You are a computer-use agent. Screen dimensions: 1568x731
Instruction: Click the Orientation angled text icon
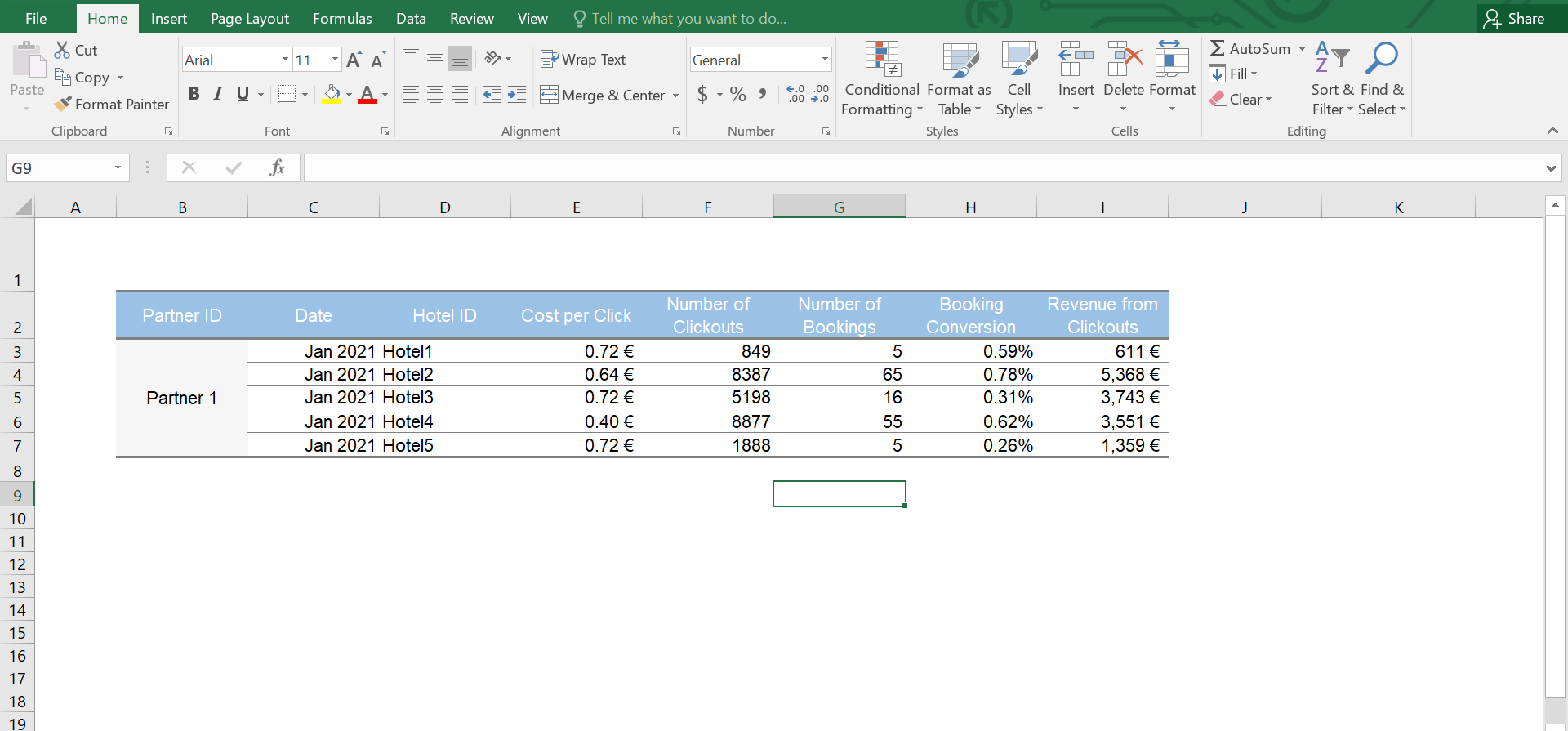(x=492, y=59)
